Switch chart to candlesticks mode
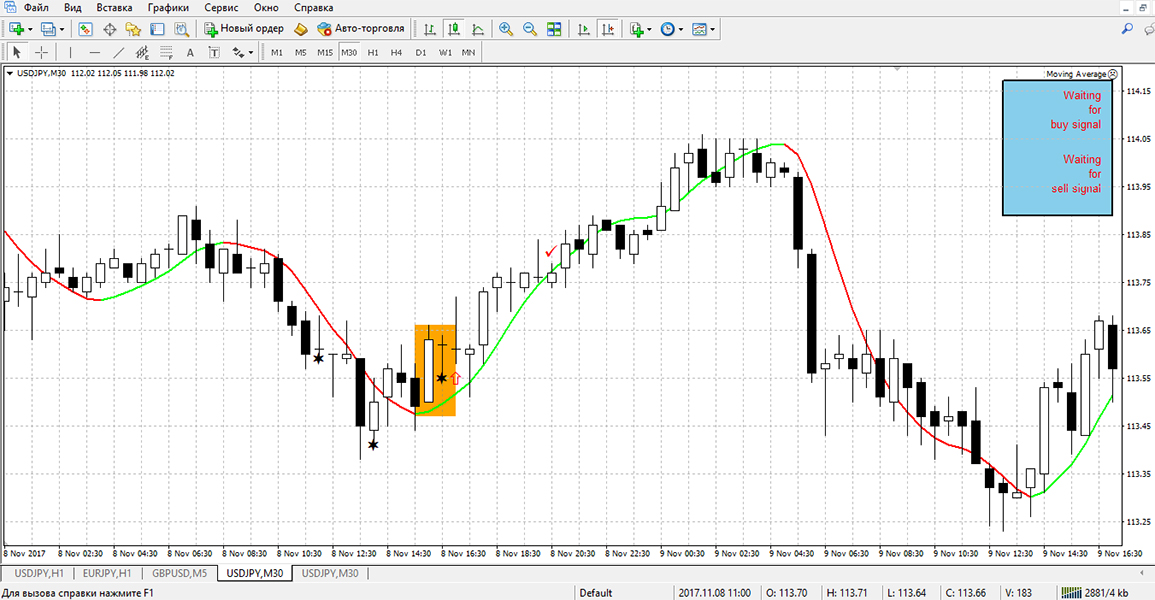1155x600 pixels. point(454,29)
